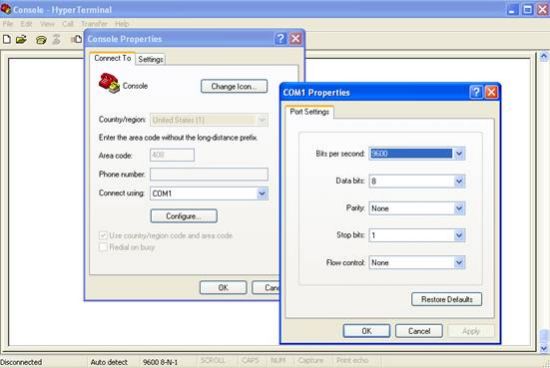Click the help button in COM1 Properties
This screenshot has height=368, width=550.
coord(476,92)
